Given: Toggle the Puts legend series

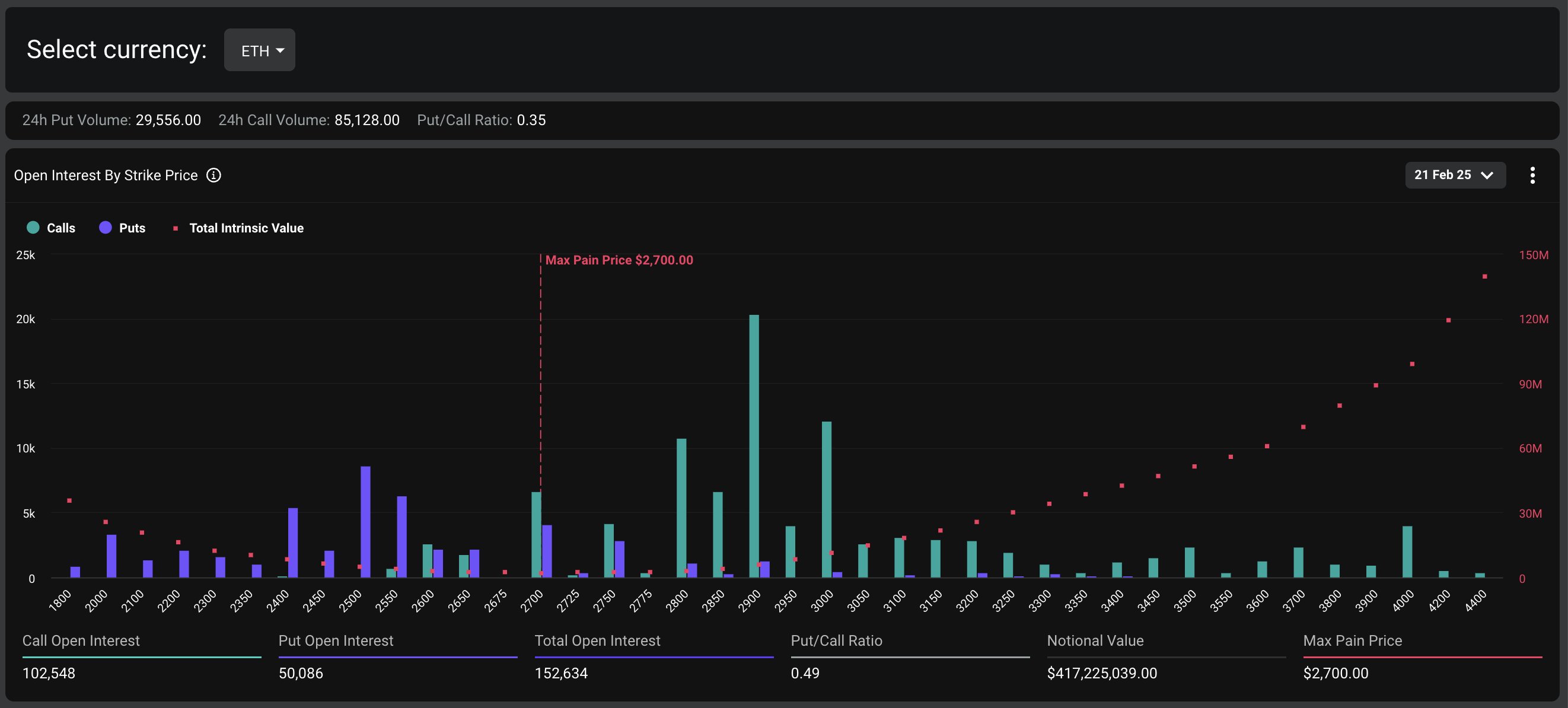Looking at the screenshot, I should [132, 228].
